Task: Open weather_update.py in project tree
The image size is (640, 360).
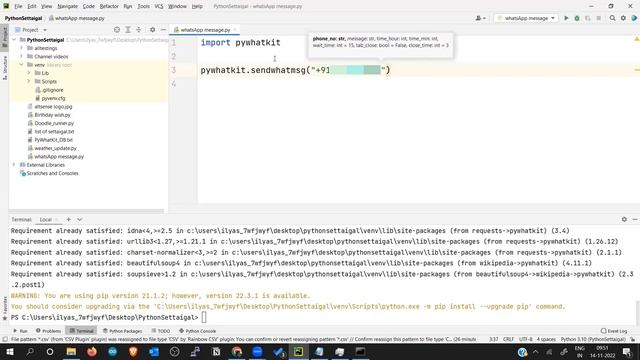Action: point(55,148)
